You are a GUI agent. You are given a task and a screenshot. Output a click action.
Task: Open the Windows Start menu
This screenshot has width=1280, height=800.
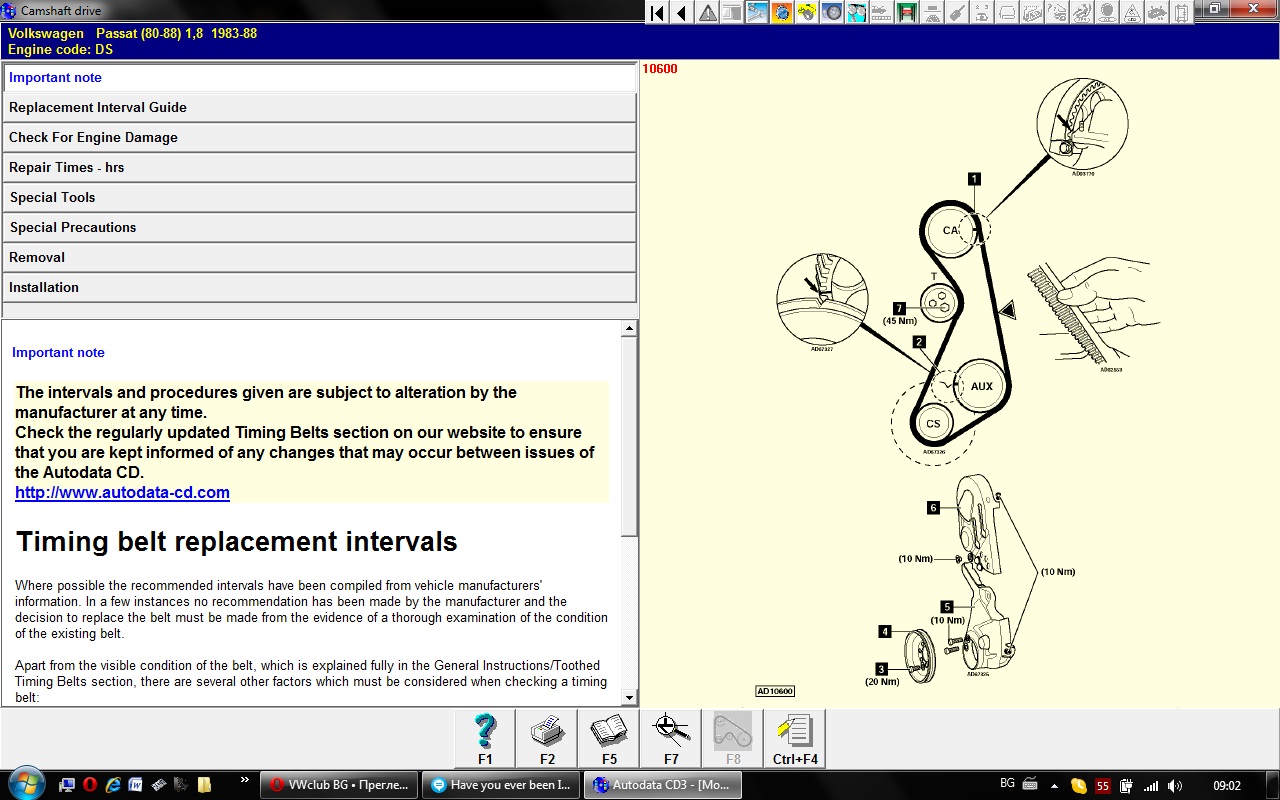[x=25, y=784]
